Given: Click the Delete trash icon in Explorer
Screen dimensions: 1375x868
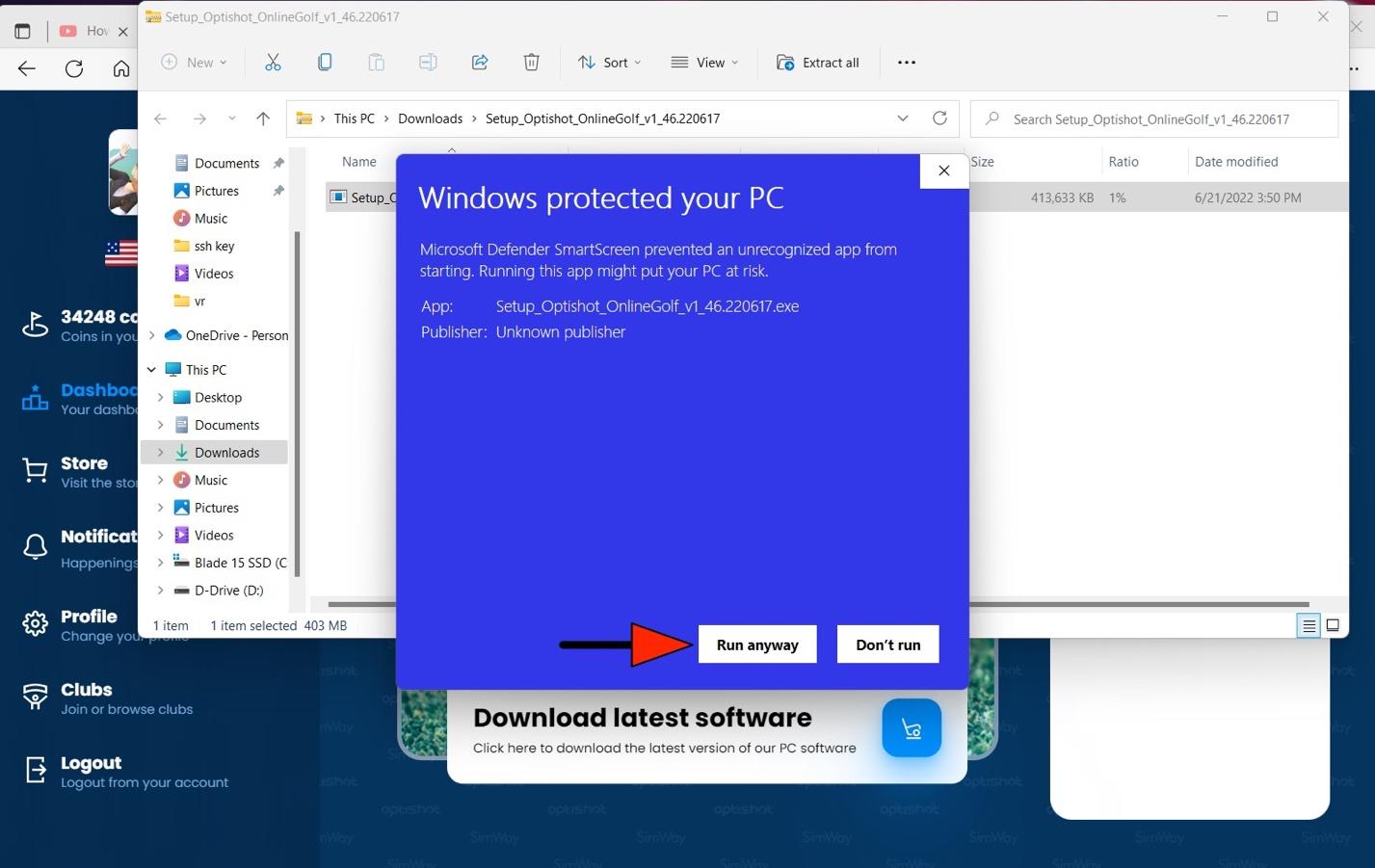Looking at the screenshot, I should click(531, 63).
